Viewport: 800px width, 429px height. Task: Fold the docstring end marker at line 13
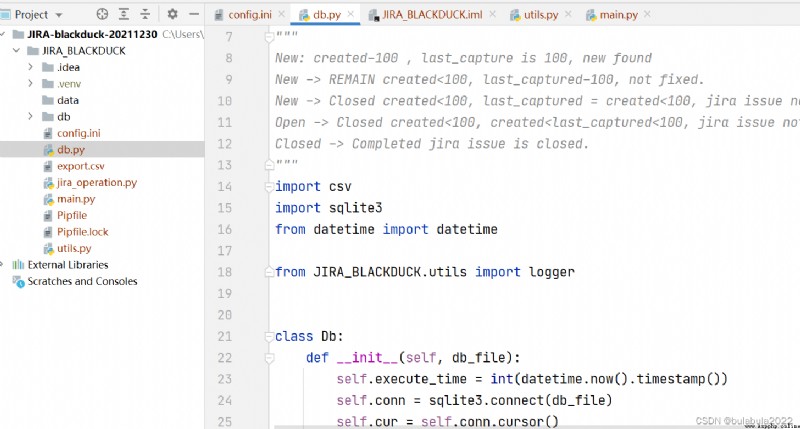click(x=269, y=165)
